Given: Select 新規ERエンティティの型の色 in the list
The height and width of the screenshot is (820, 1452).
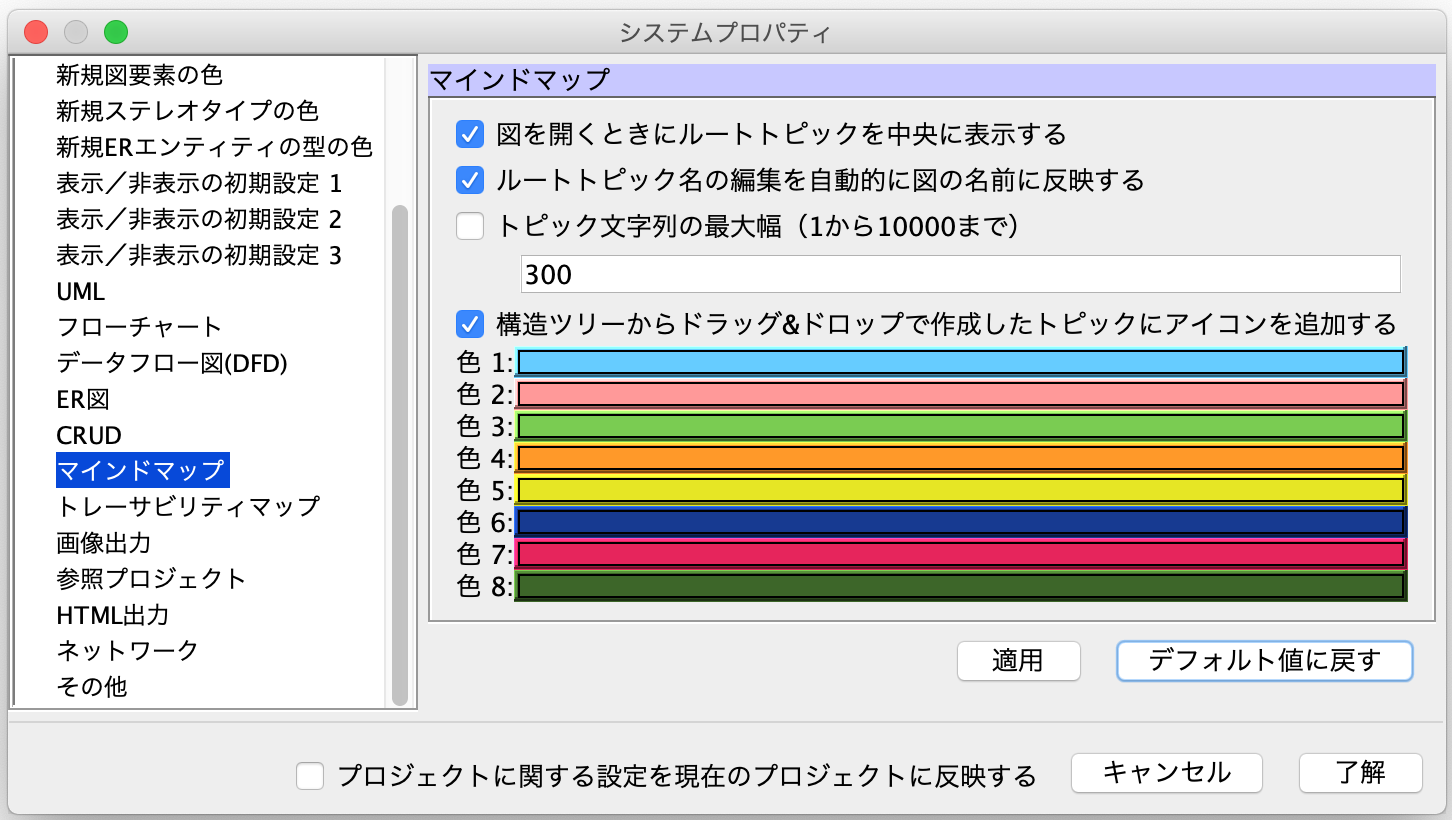Looking at the screenshot, I should pos(214,147).
